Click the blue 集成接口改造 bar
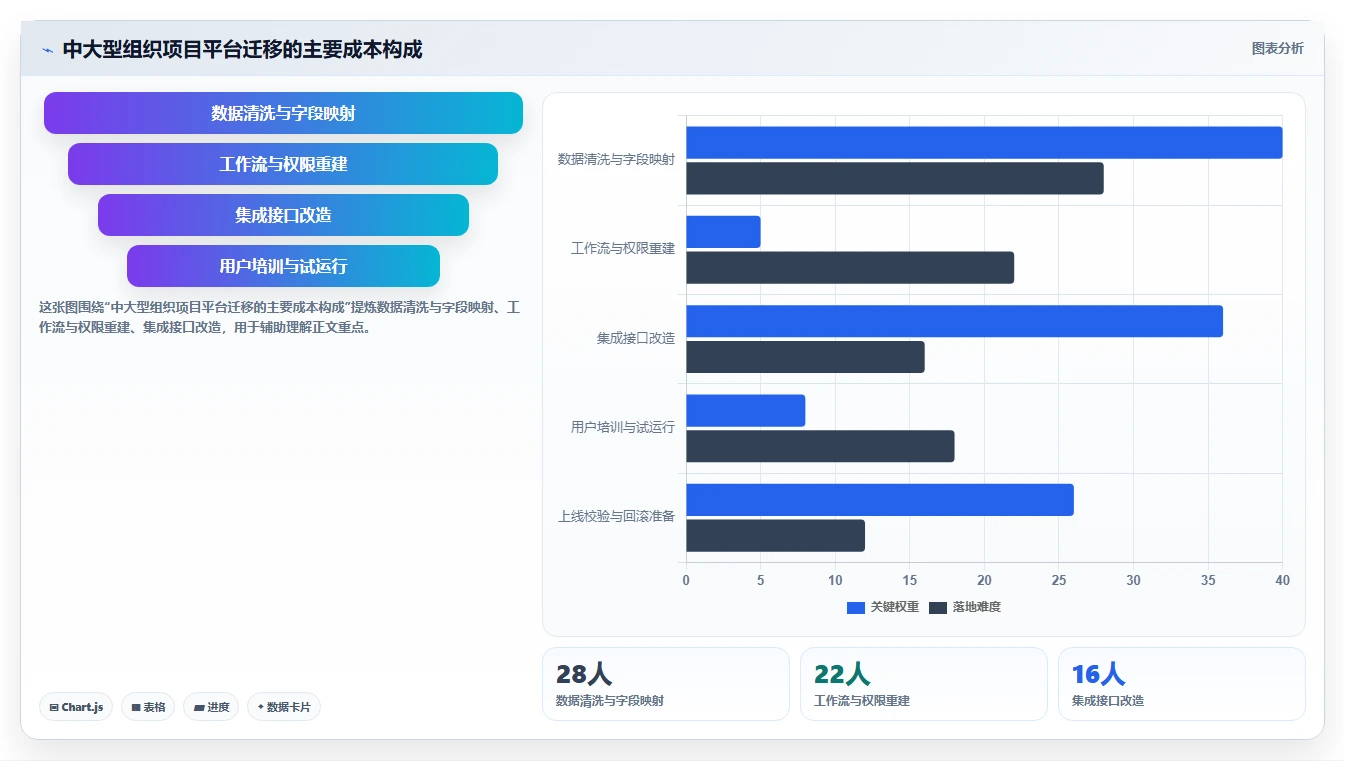The image size is (1345, 761). (954, 321)
